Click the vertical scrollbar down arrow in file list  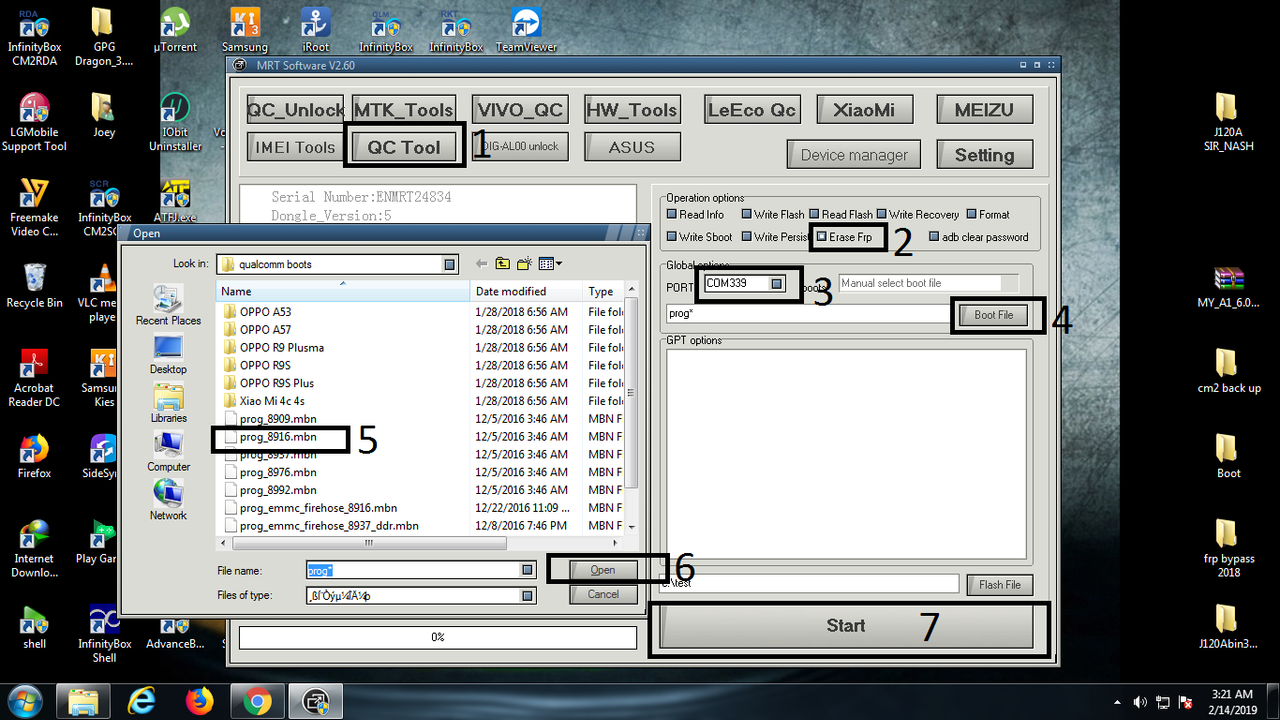pyautogui.click(x=631, y=527)
